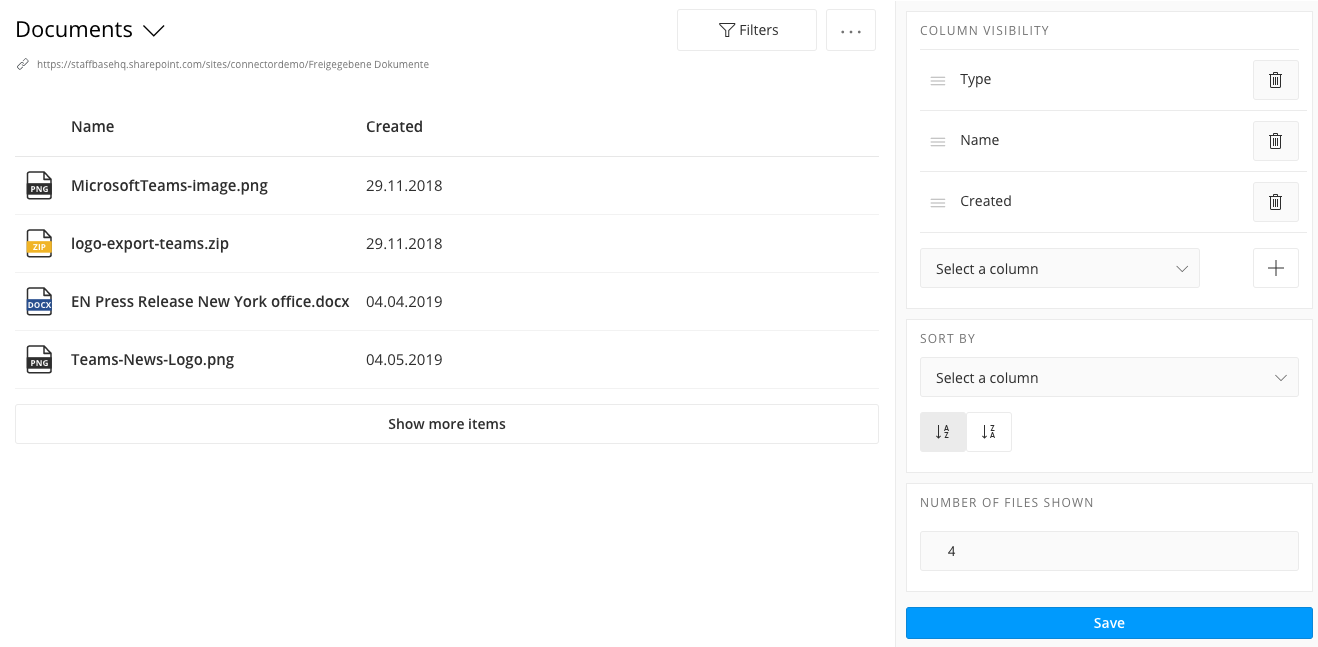
Task: Switch to descending Z-A sort order
Action: tap(989, 431)
